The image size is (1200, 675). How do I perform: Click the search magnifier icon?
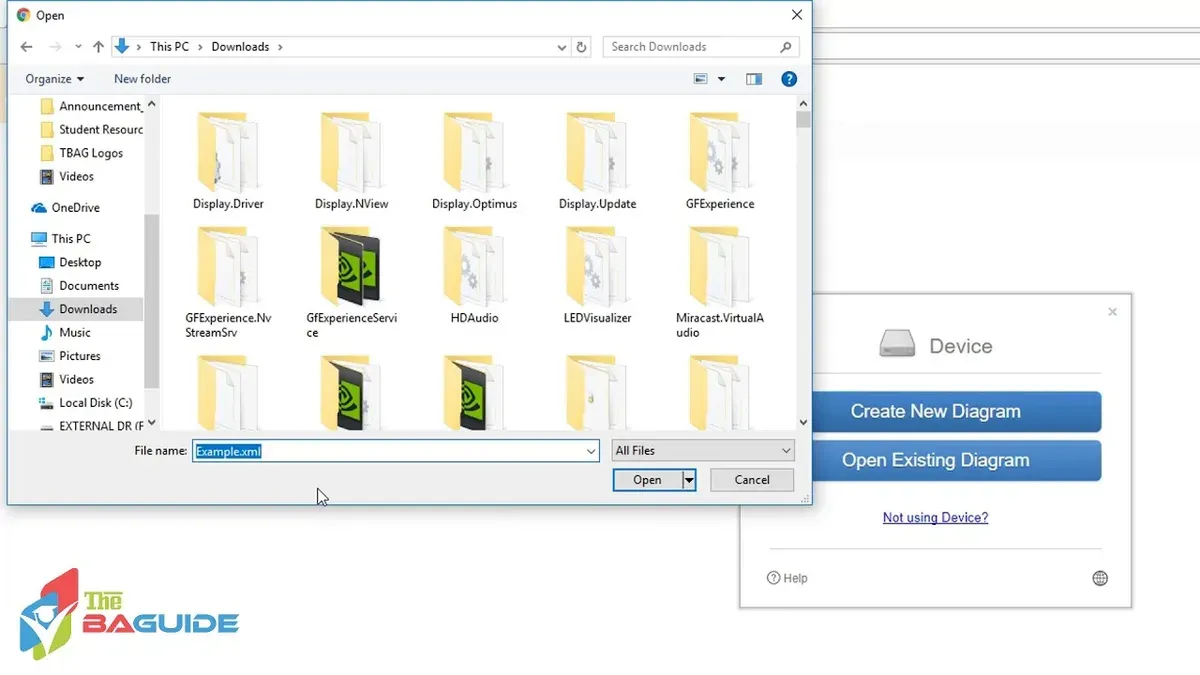(786, 47)
